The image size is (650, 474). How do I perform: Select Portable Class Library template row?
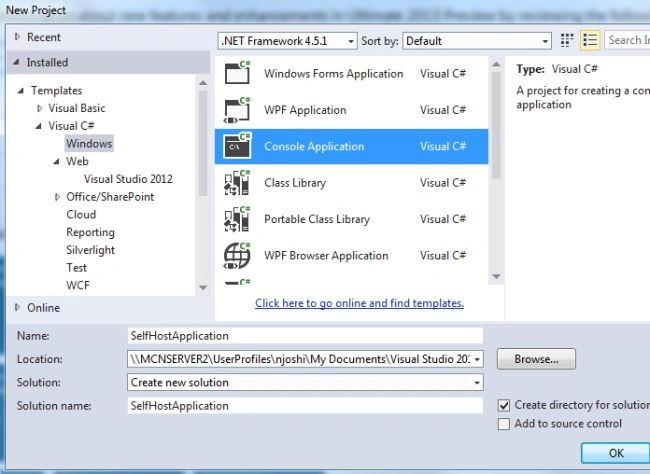tap(352, 219)
